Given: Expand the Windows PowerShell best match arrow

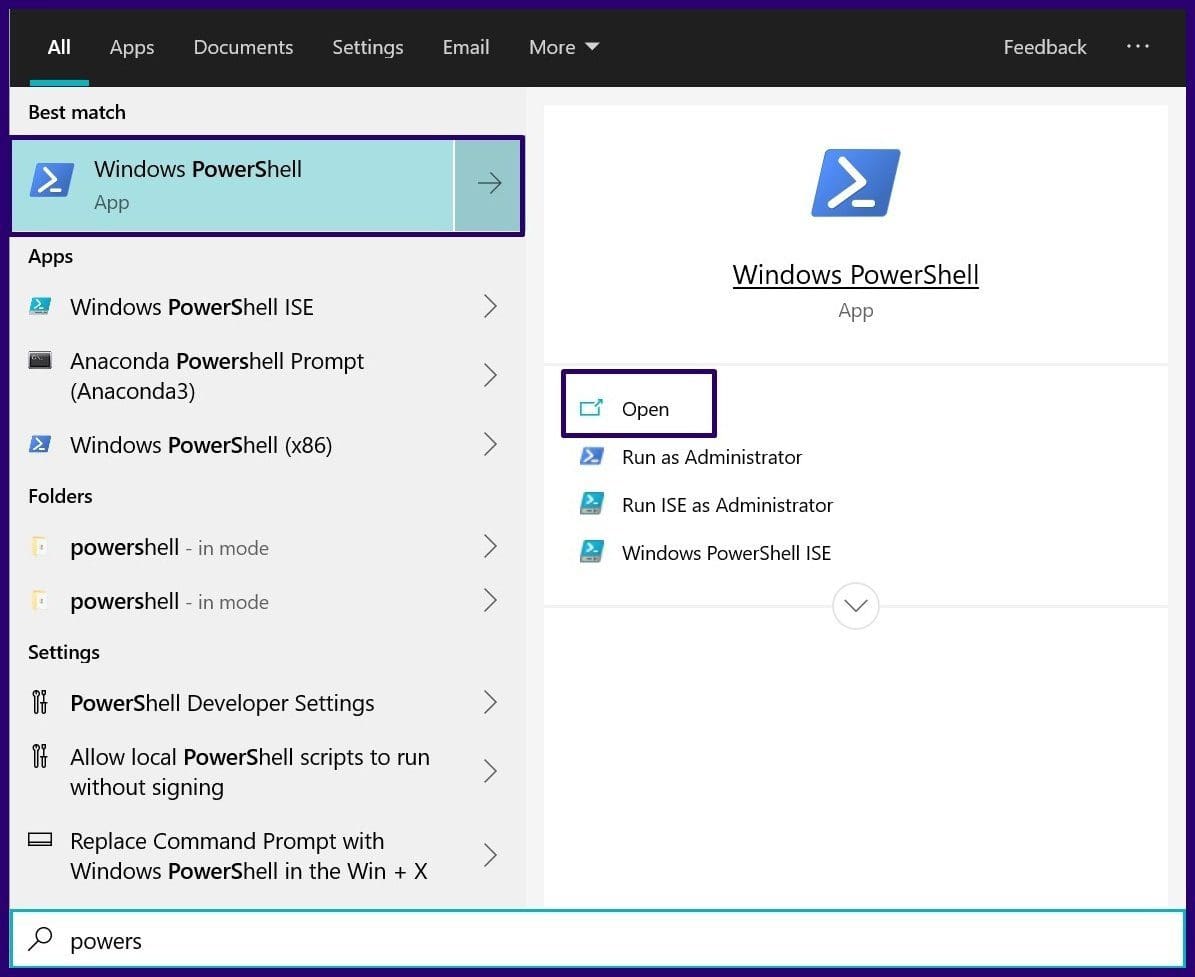Looking at the screenshot, I should [488, 184].
